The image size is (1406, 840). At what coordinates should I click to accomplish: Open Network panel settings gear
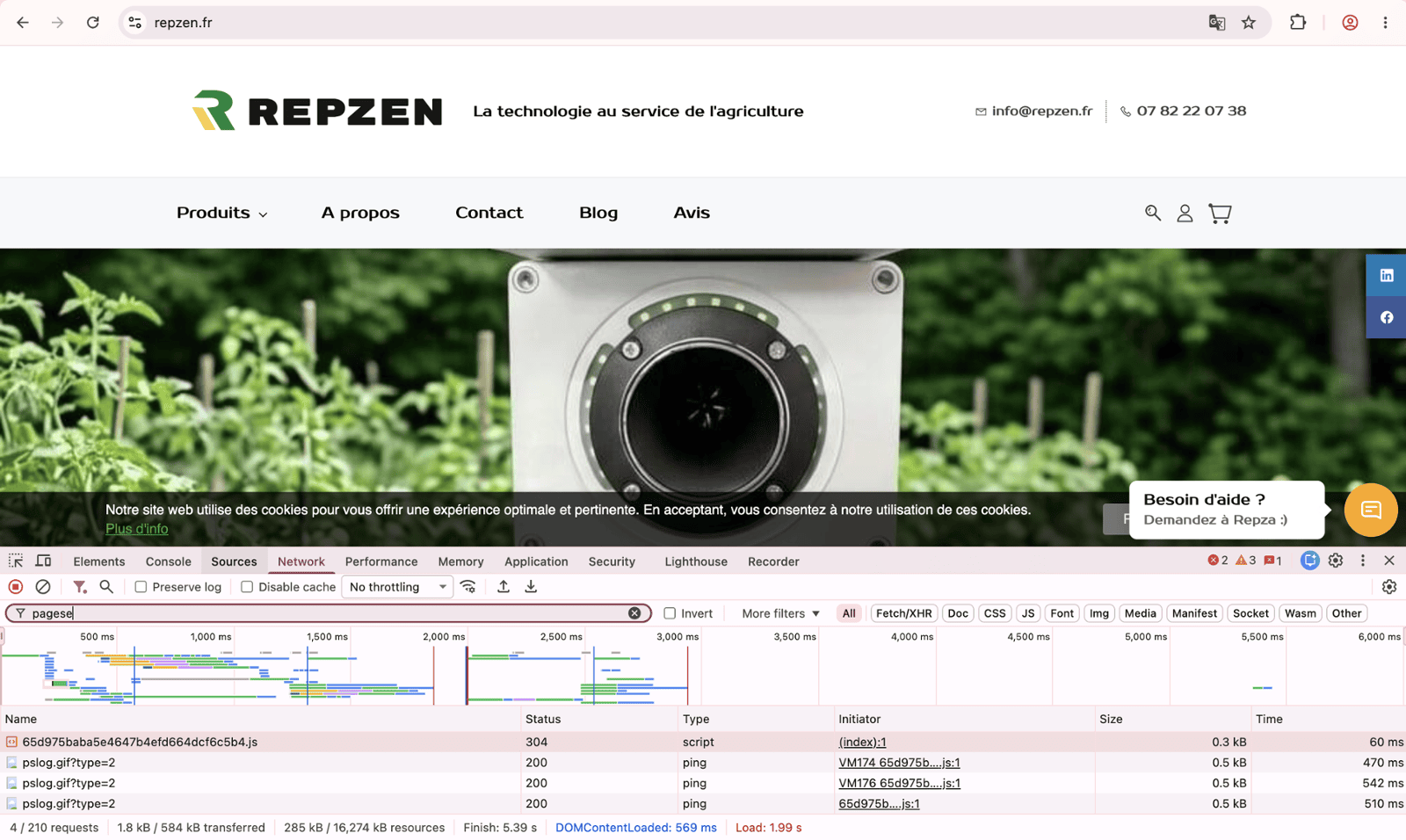coord(1389,587)
